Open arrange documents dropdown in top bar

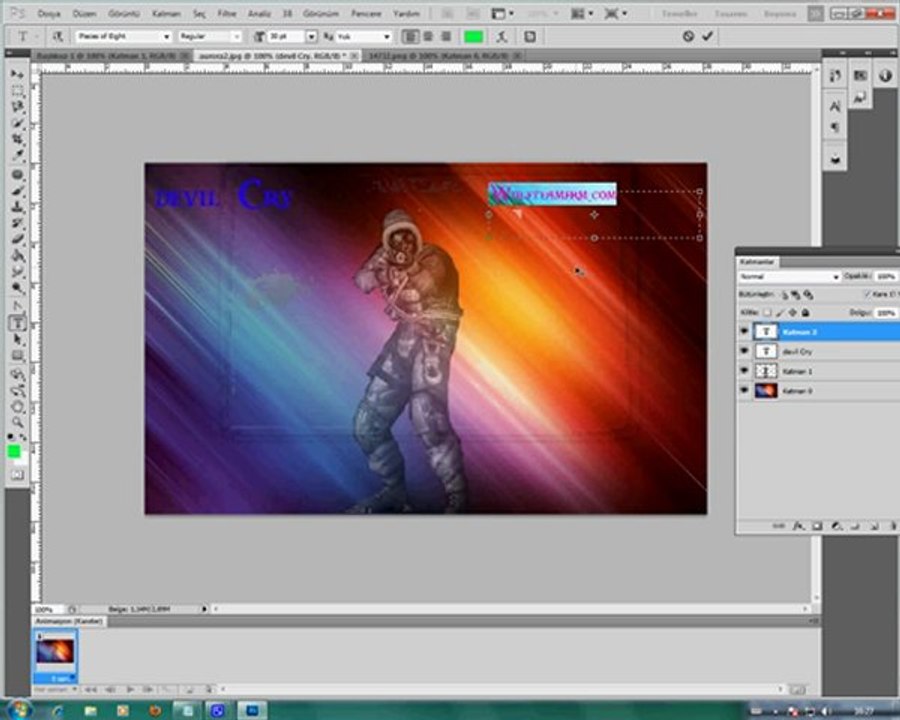pos(581,13)
